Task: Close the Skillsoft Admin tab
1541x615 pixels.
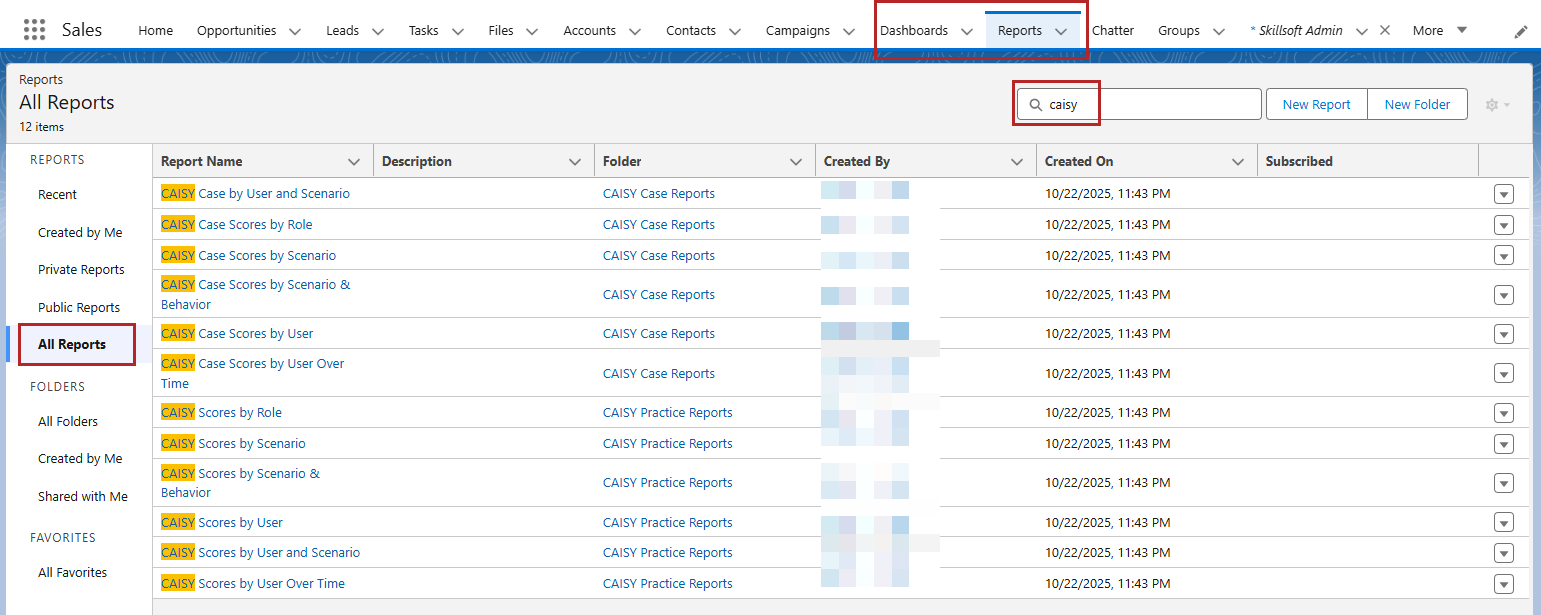Action: pyautogui.click(x=1385, y=30)
